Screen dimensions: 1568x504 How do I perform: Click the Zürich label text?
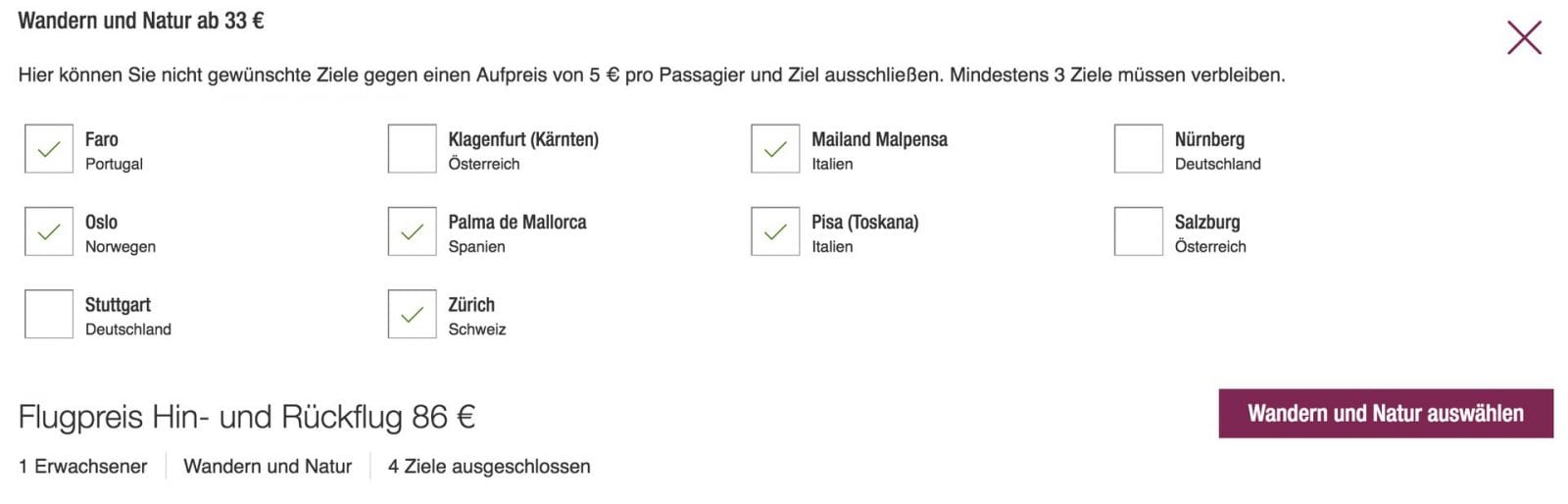(471, 305)
